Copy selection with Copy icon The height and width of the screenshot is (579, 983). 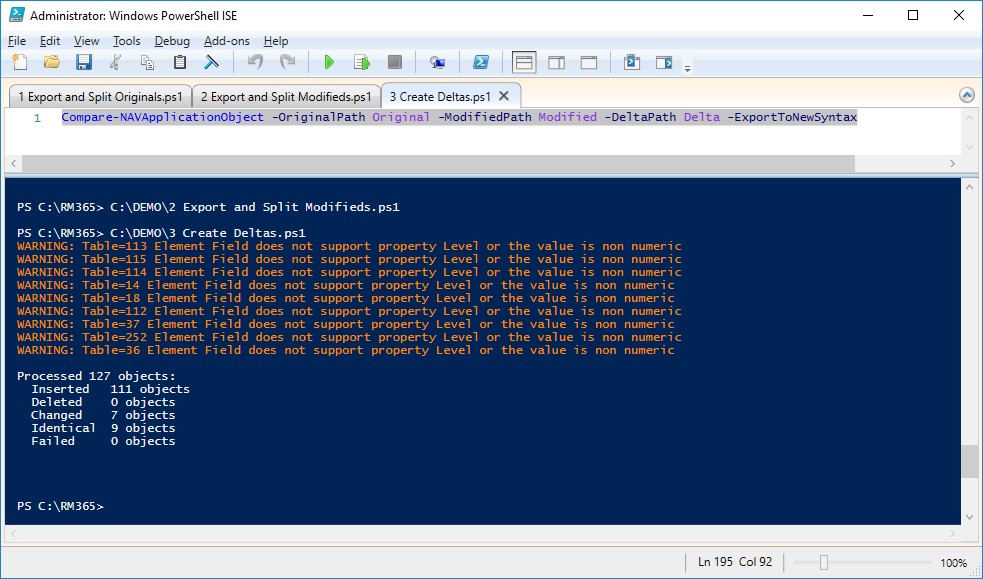[147, 62]
